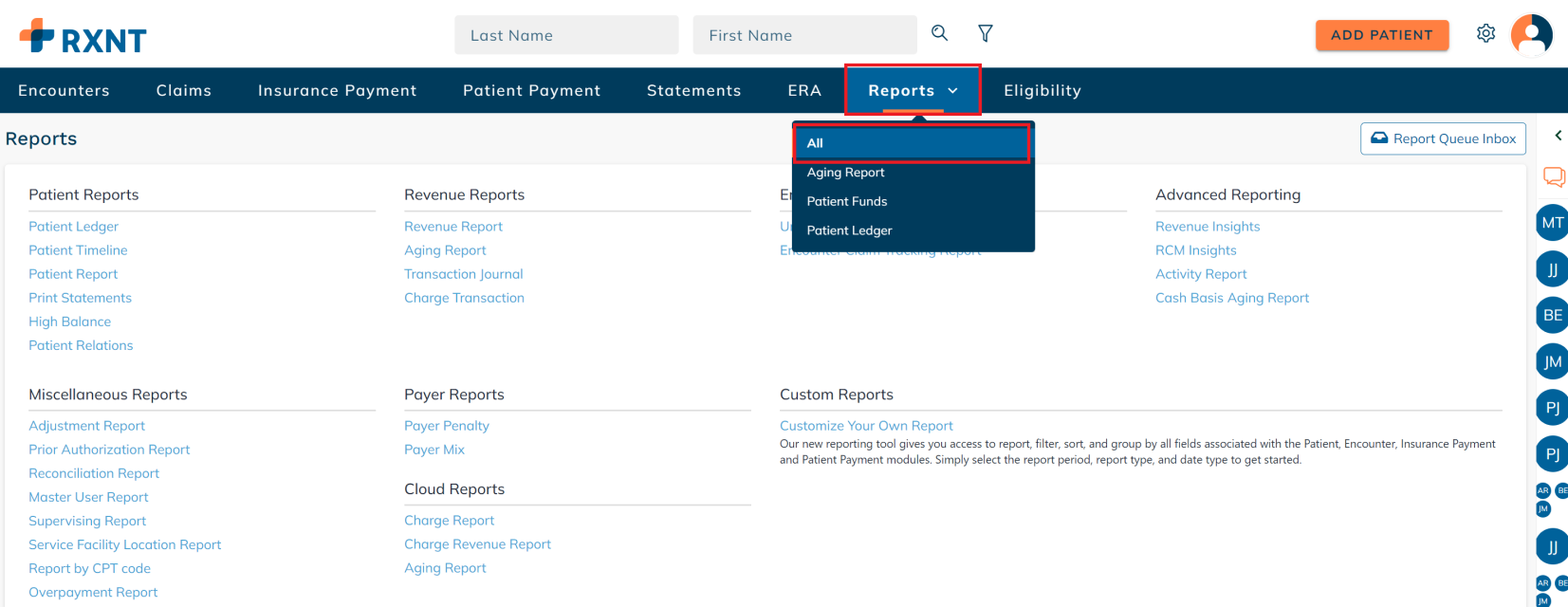The height and width of the screenshot is (607, 1568).
Task: Select the BE user avatar
Action: coord(1552,315)
